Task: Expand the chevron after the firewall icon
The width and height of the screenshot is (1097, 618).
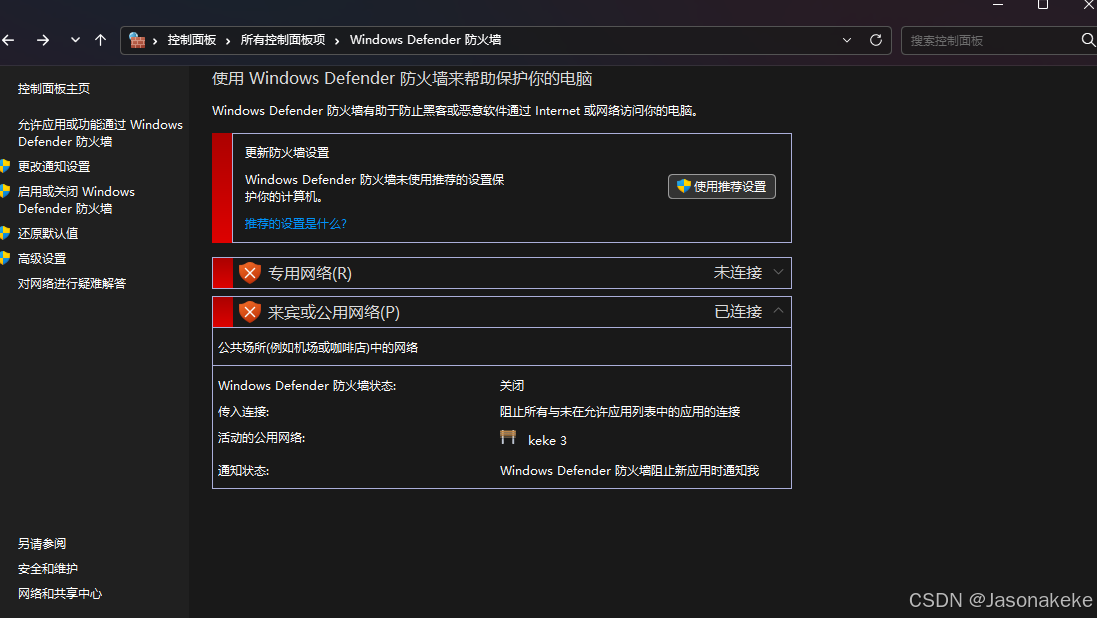Action: coord(155,41)
